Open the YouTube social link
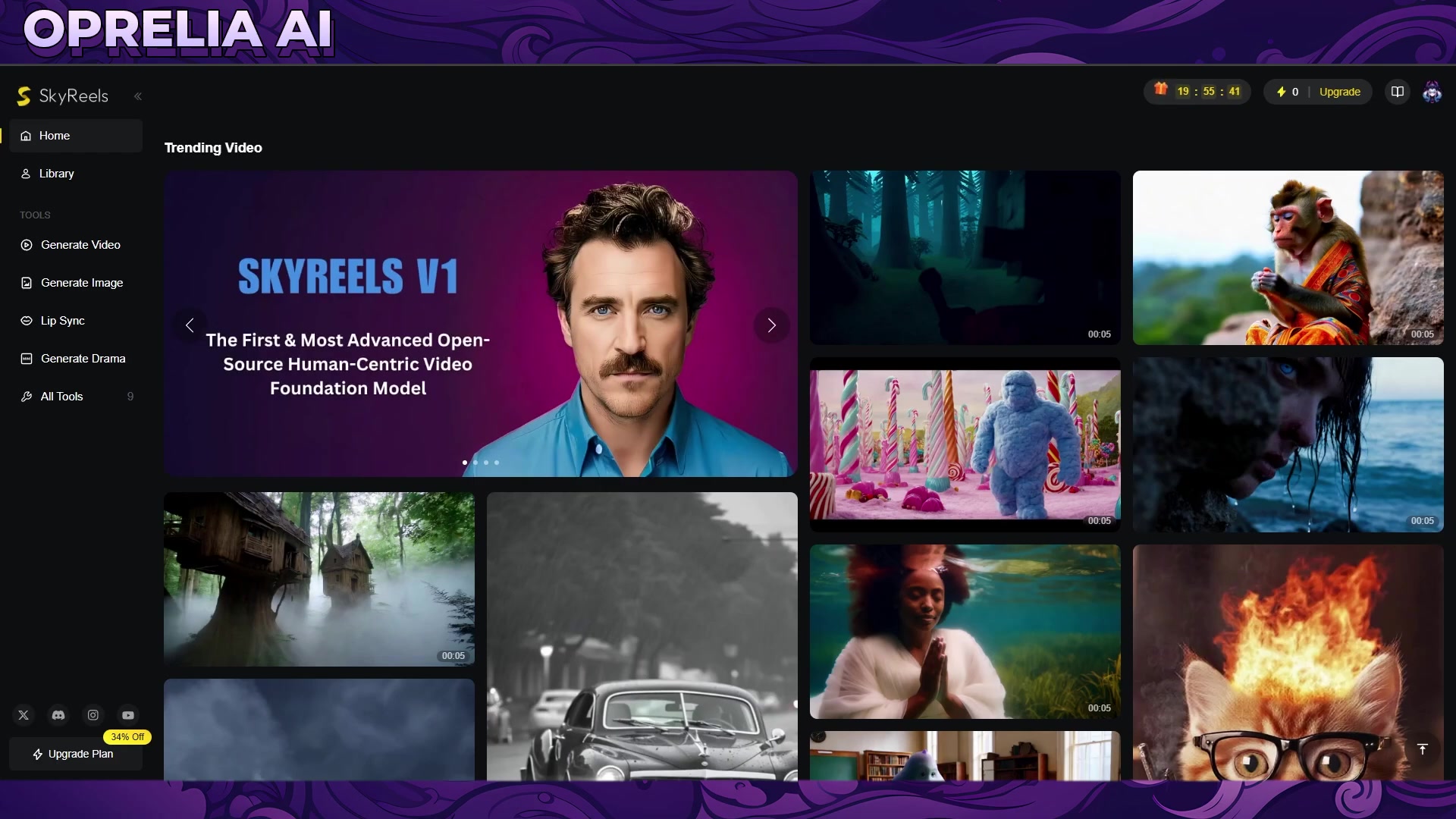 128,715
